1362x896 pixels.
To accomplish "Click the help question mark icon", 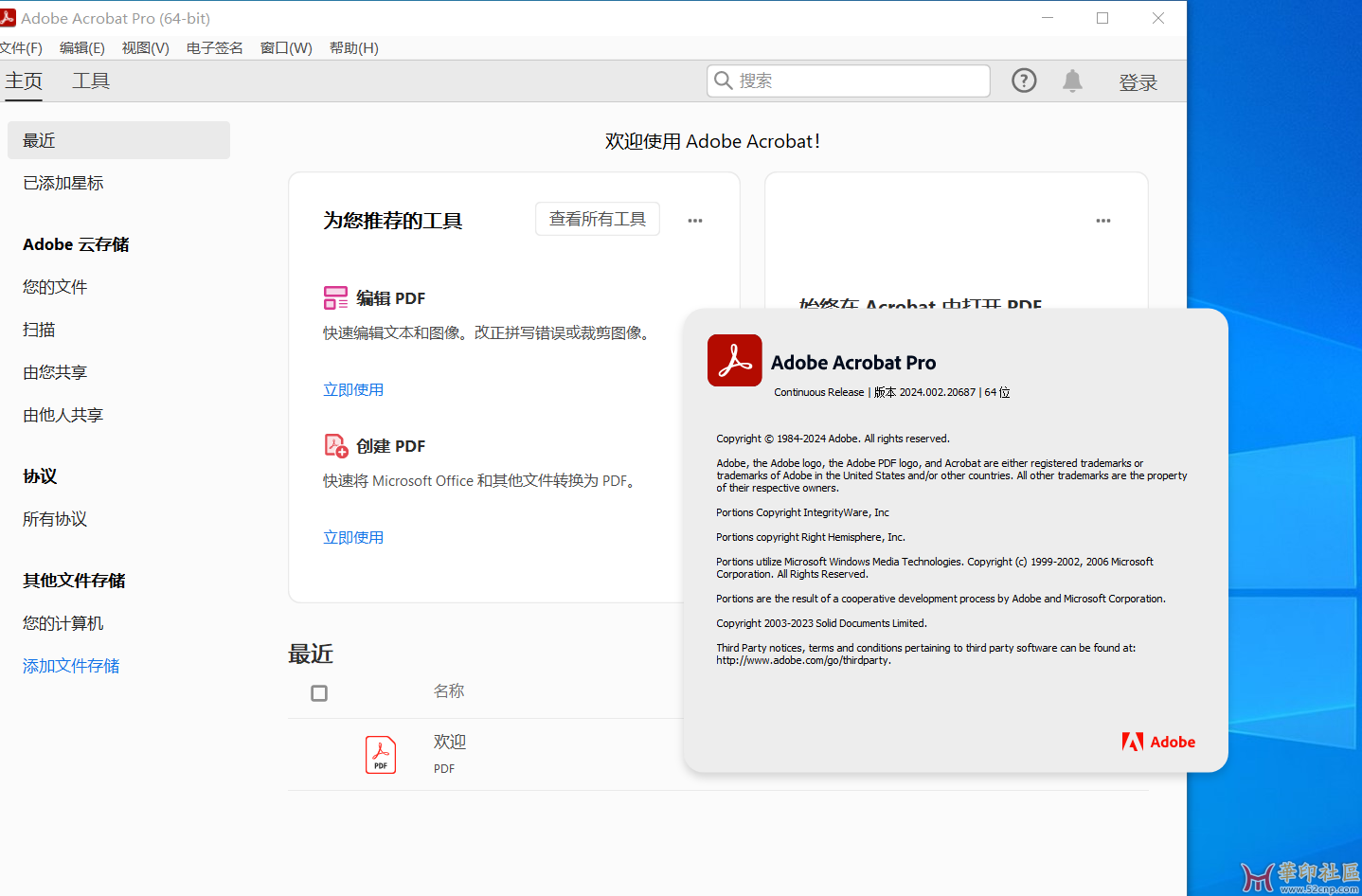I will tap(1024, 81).
